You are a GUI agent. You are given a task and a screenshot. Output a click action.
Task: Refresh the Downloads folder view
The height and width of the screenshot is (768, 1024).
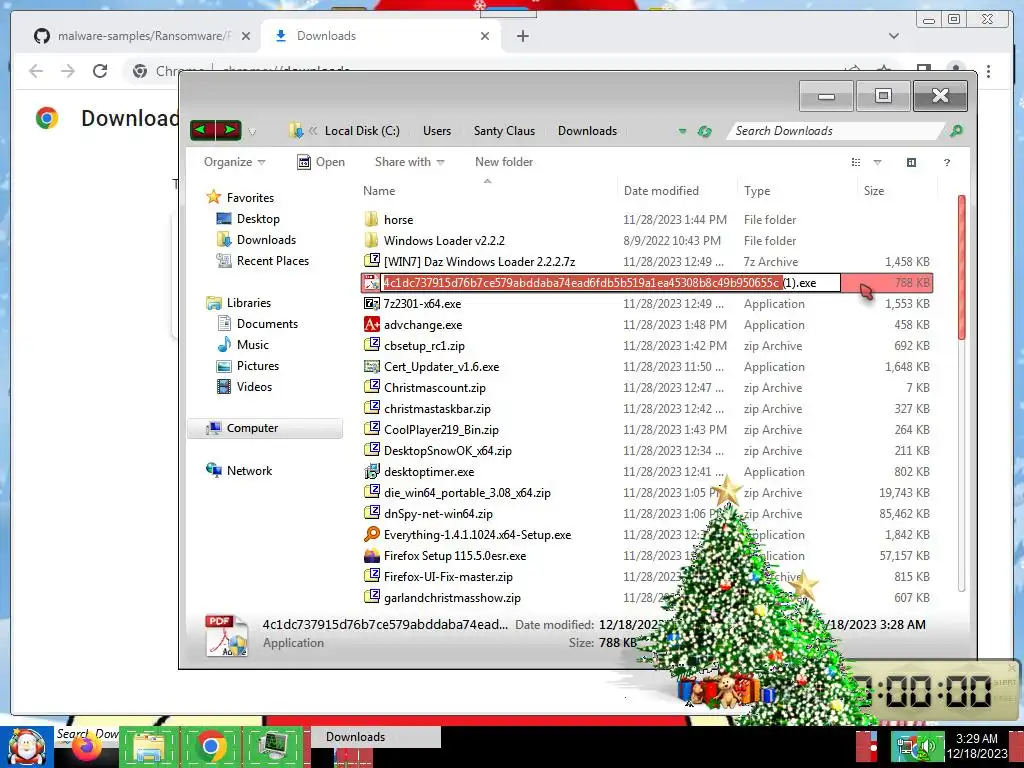(704, 131)
